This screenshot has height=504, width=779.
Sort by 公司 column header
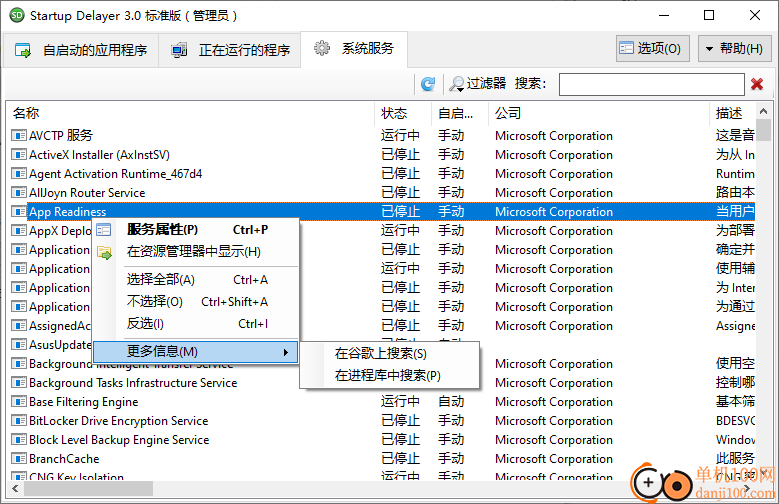[599, 113]
